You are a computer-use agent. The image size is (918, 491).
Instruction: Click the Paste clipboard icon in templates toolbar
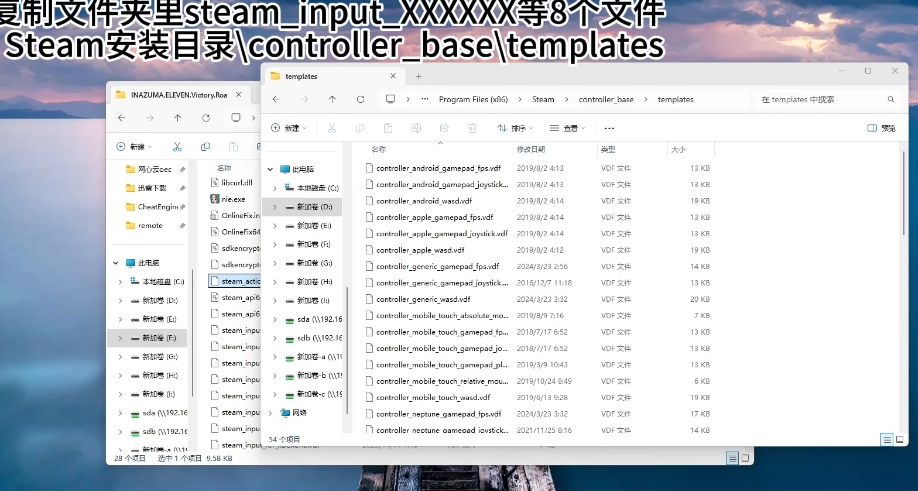387,128
